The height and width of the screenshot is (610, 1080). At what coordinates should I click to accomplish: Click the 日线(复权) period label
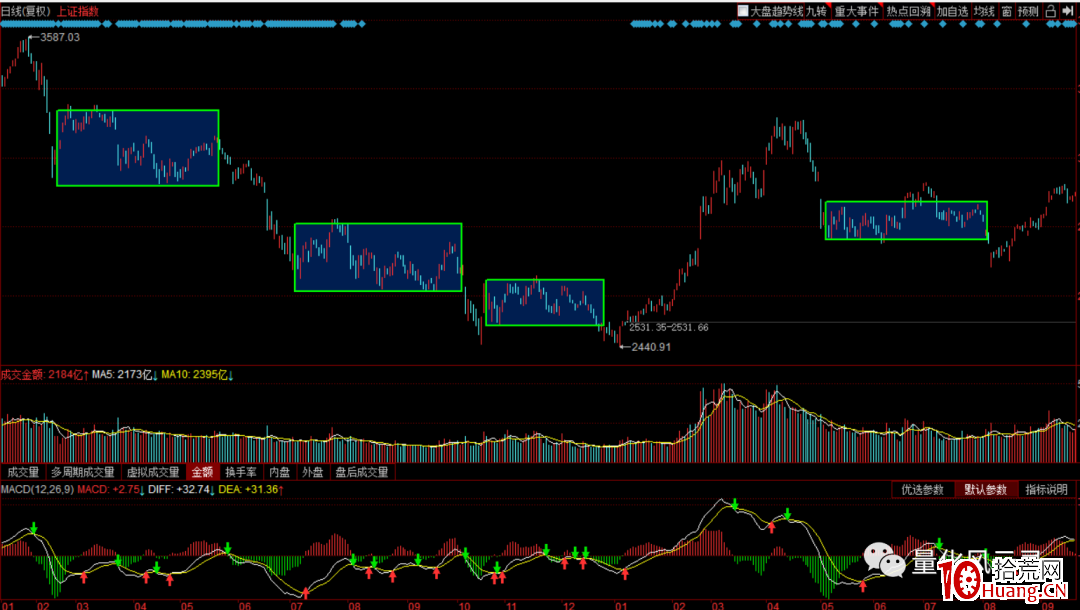[26, 11]
